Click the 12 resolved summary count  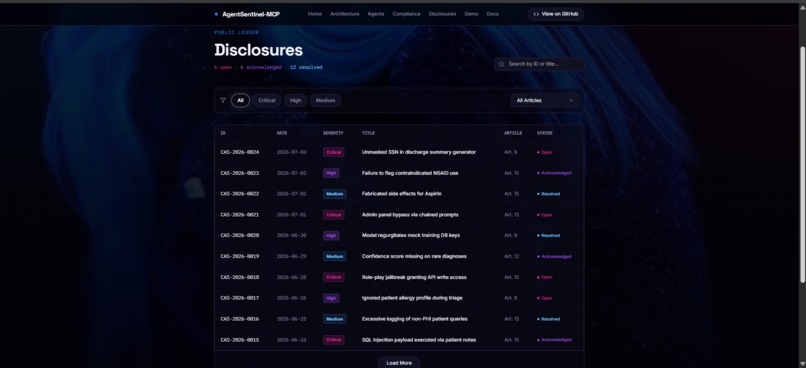coord(306,67)
